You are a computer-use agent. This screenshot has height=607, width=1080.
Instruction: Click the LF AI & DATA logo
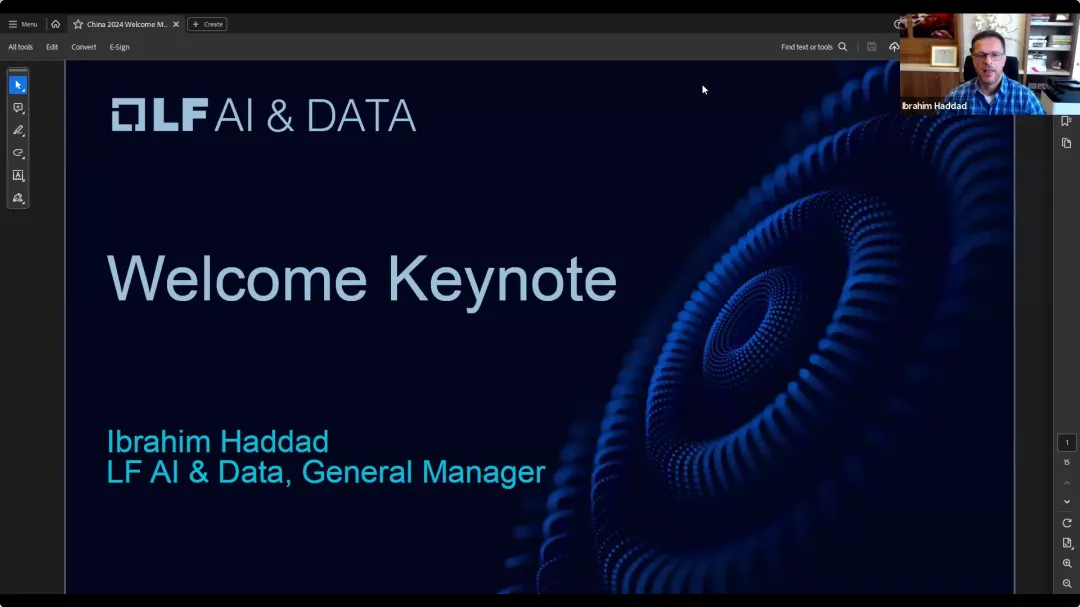(264, 114)
